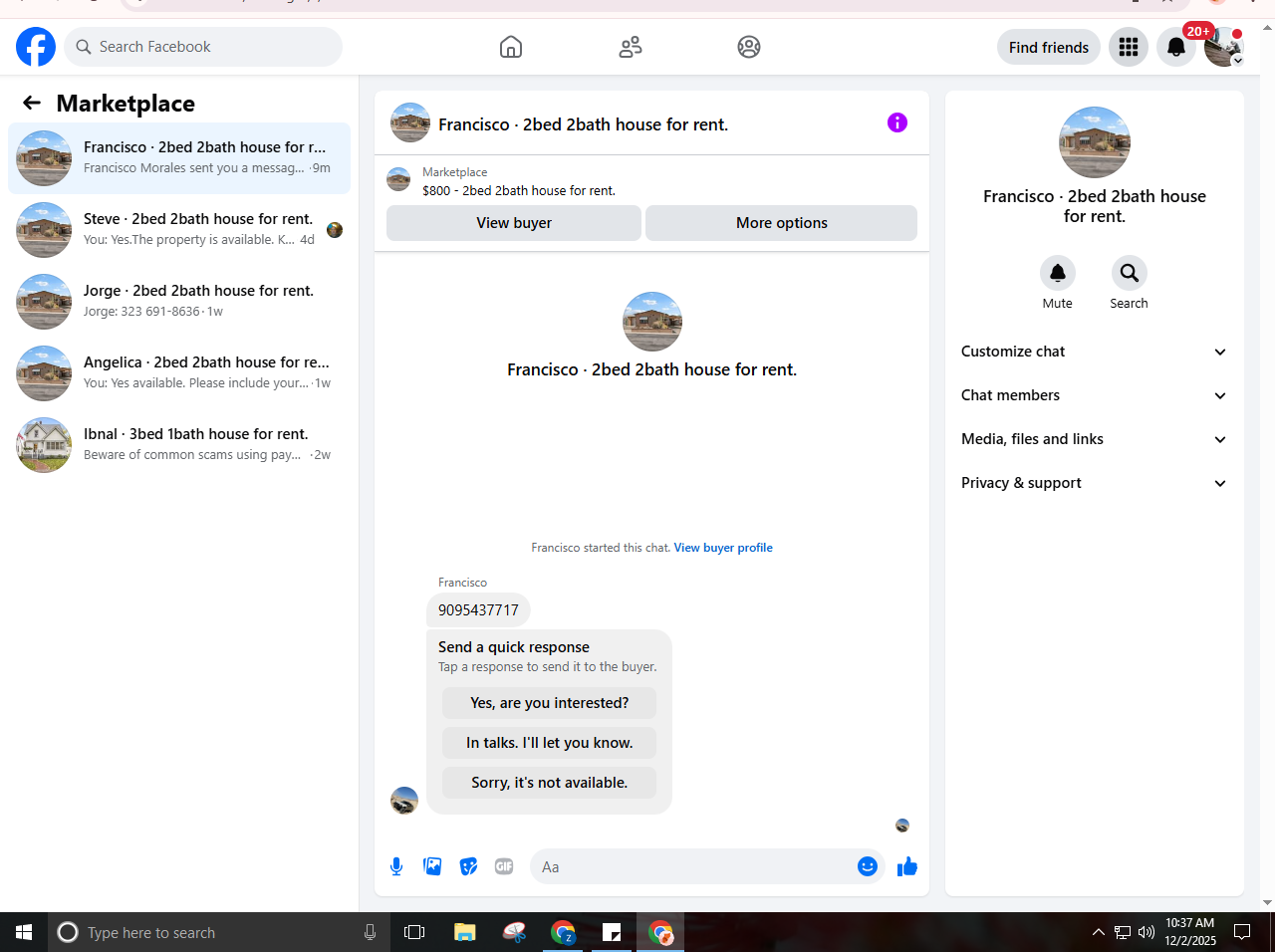
Task: Click the Windows 'Type here to search' box
Action: pyautogui.click(x=219, y=932)
